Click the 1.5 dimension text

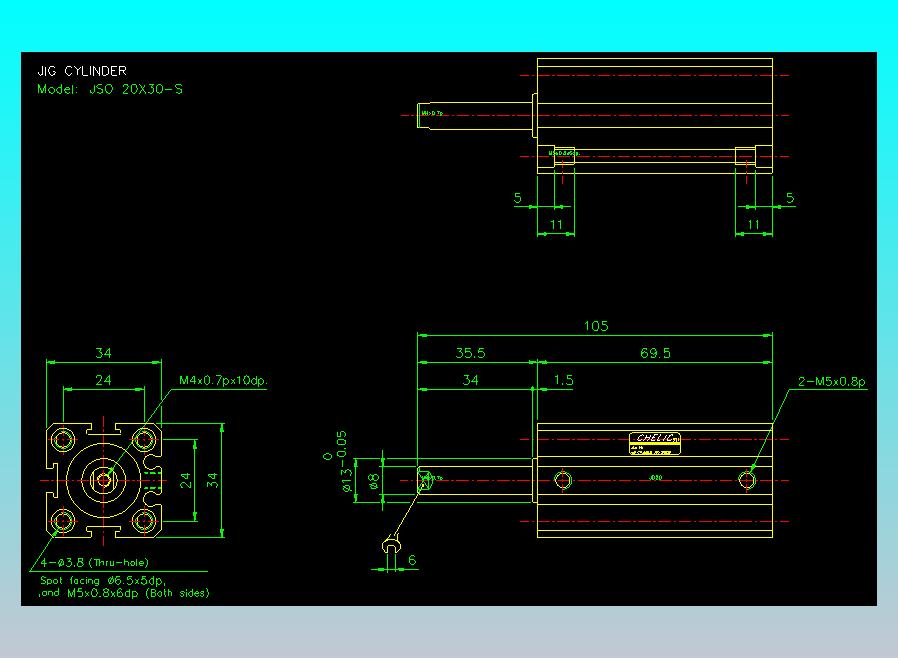click(563, 380)
